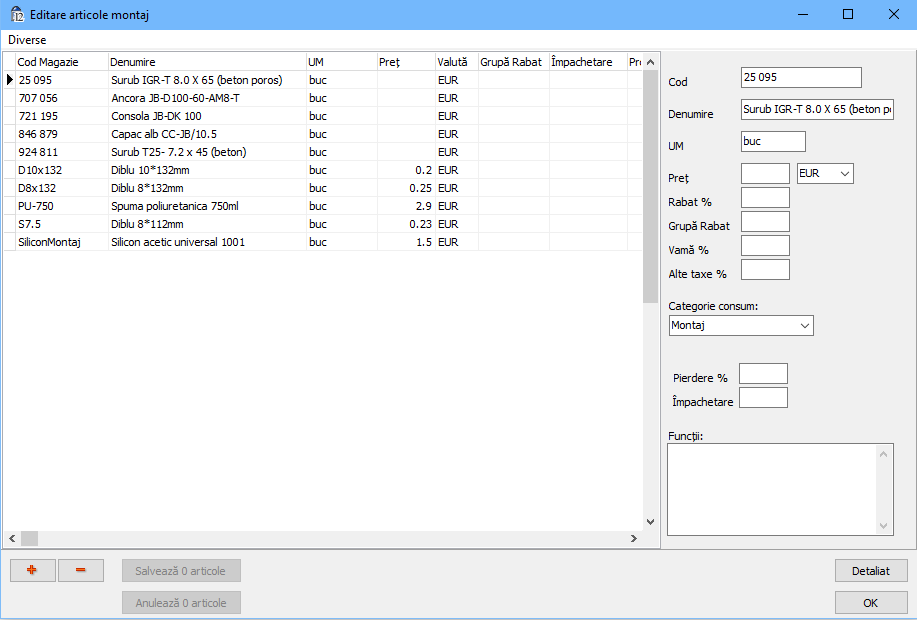This screenshot has width=917, height=620.
Task: Click the application icon in title bar
Action: point(16,15)
